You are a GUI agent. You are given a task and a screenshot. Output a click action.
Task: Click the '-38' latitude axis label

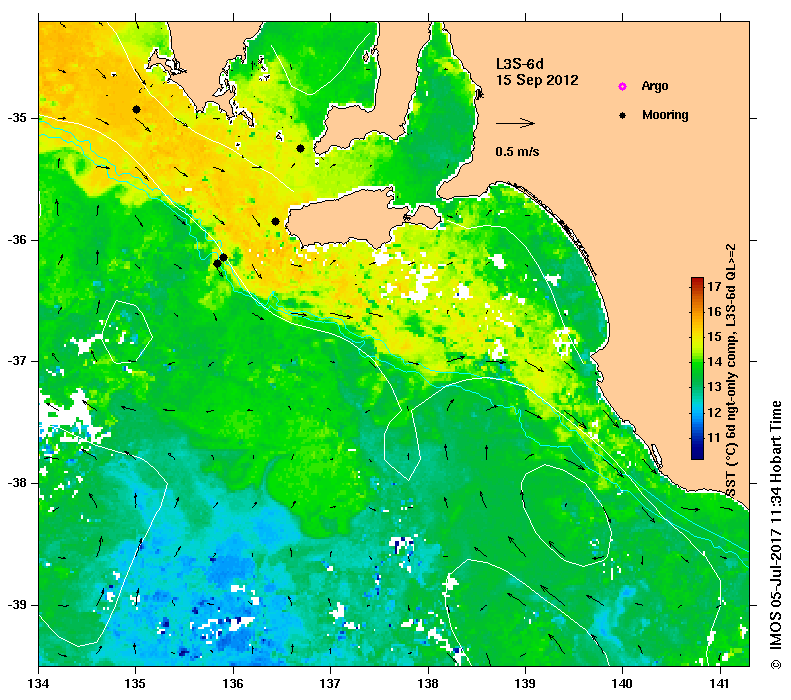click(x=17, y=483)
